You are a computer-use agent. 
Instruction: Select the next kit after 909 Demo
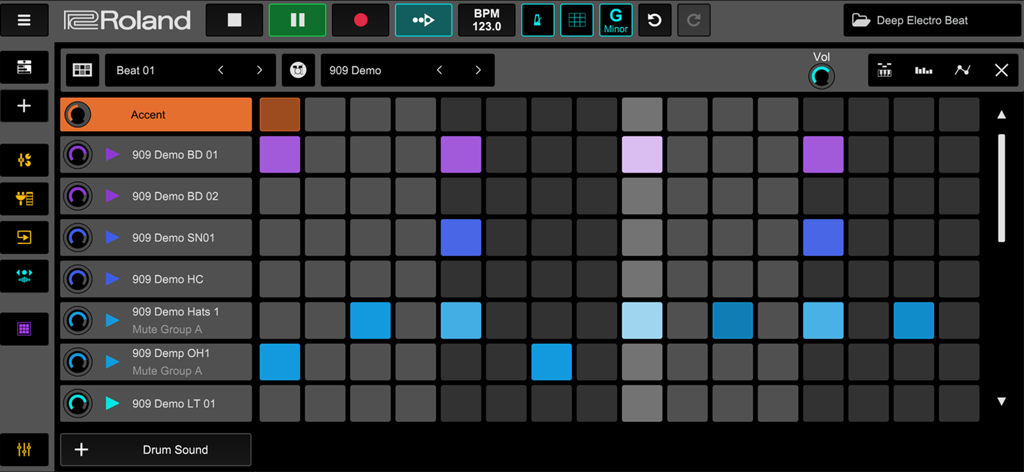[x=478, y=70]
